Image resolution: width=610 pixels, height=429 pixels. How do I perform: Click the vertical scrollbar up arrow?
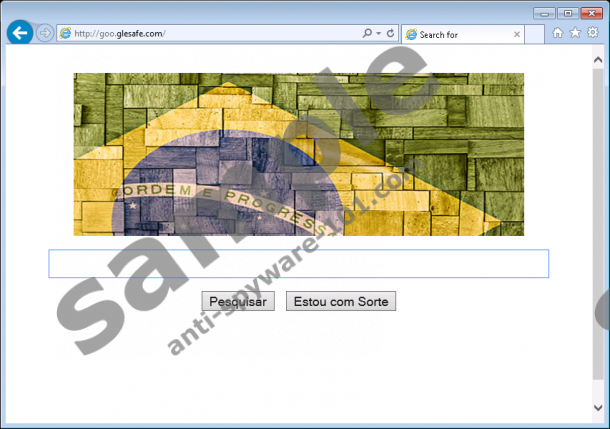(598, 56)
